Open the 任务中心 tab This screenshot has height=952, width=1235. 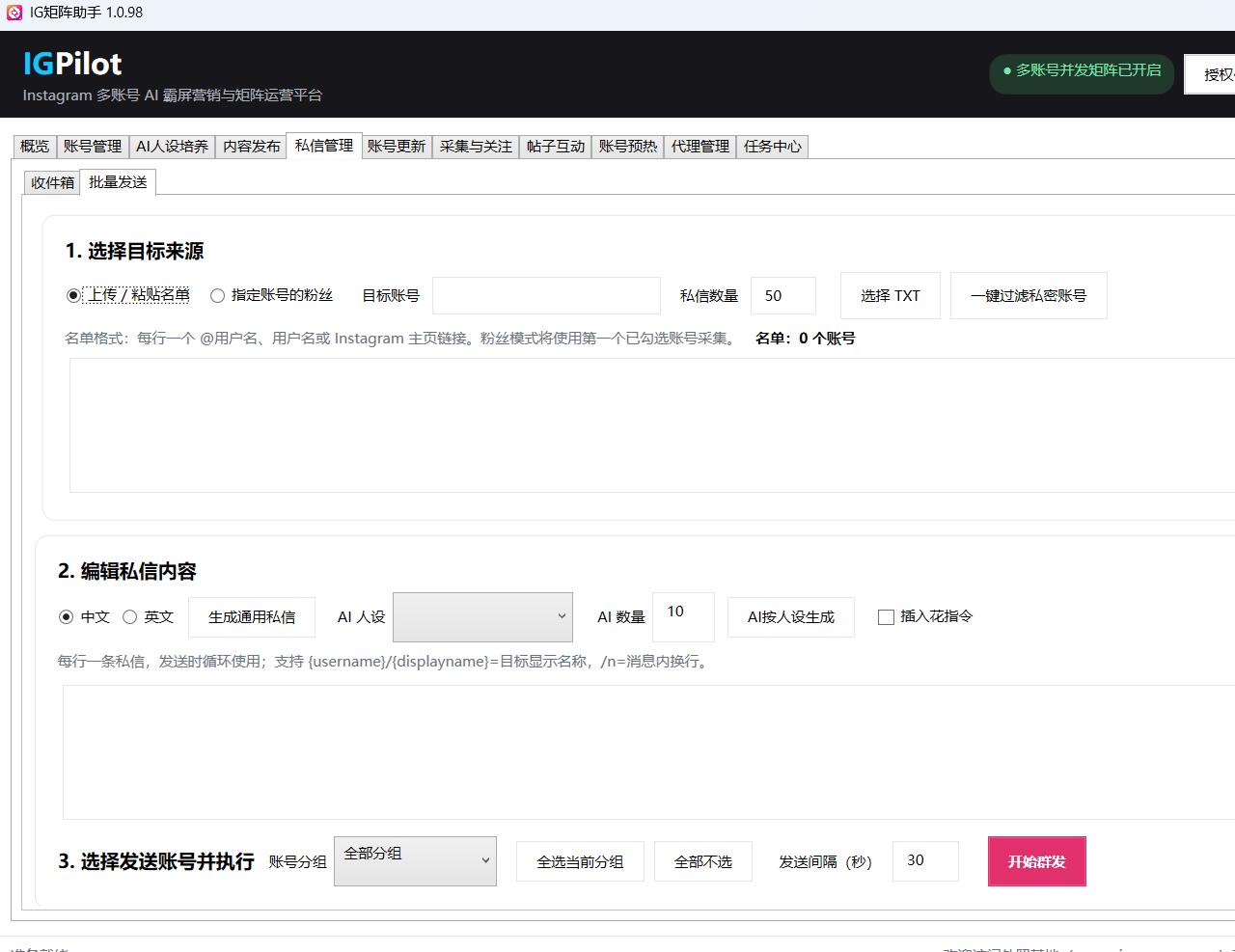click(773, 146)
